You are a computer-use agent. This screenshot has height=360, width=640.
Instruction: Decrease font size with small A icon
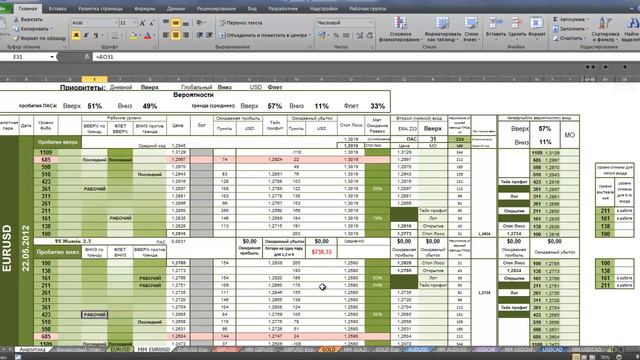click(151, 23)
